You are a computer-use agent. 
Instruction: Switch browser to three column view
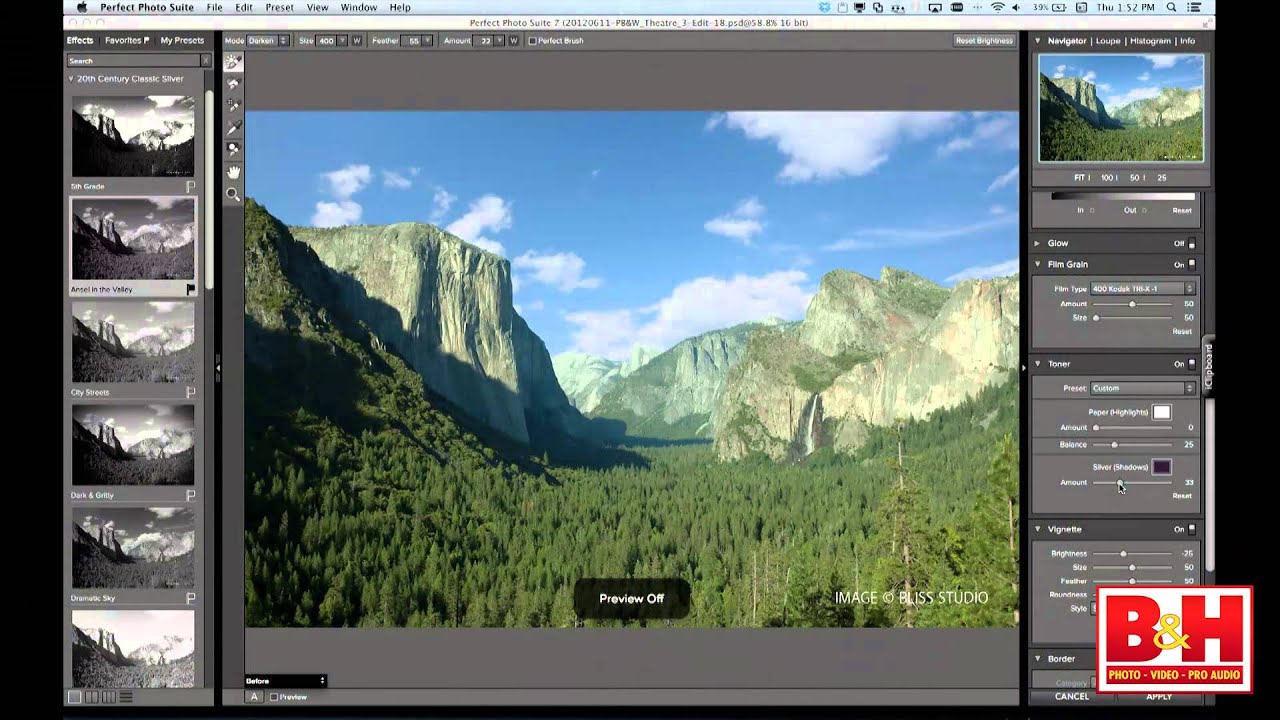pyautogui.click(x=108, y=697)
